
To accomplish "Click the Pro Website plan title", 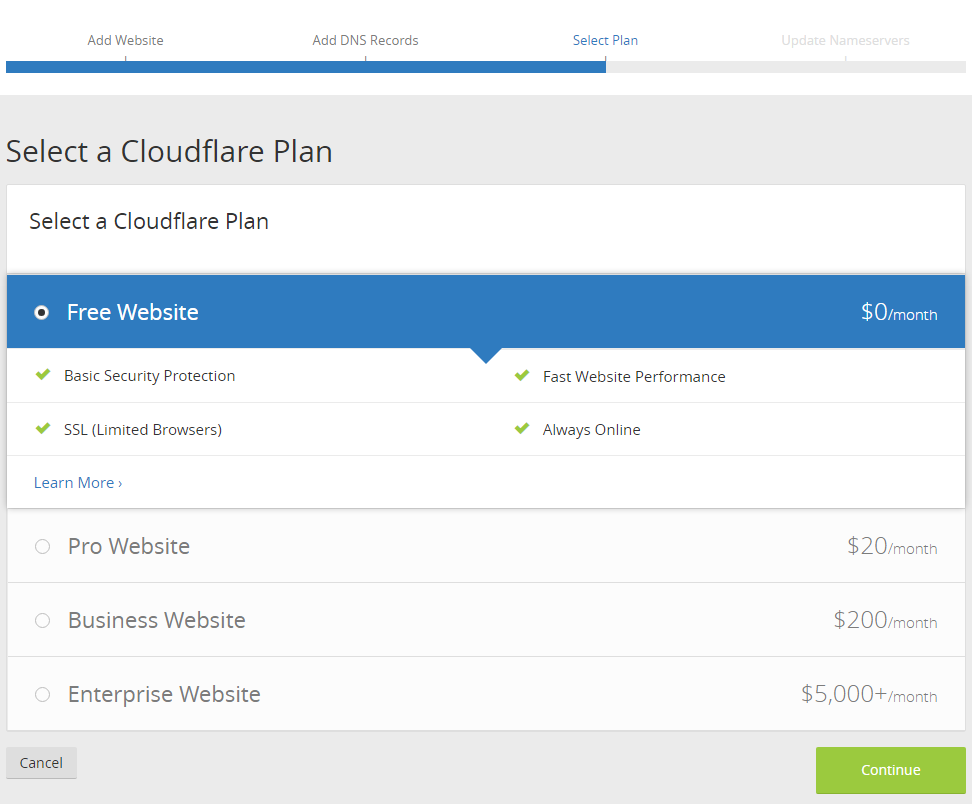I will pyautogui.click(x=129, y=546).
